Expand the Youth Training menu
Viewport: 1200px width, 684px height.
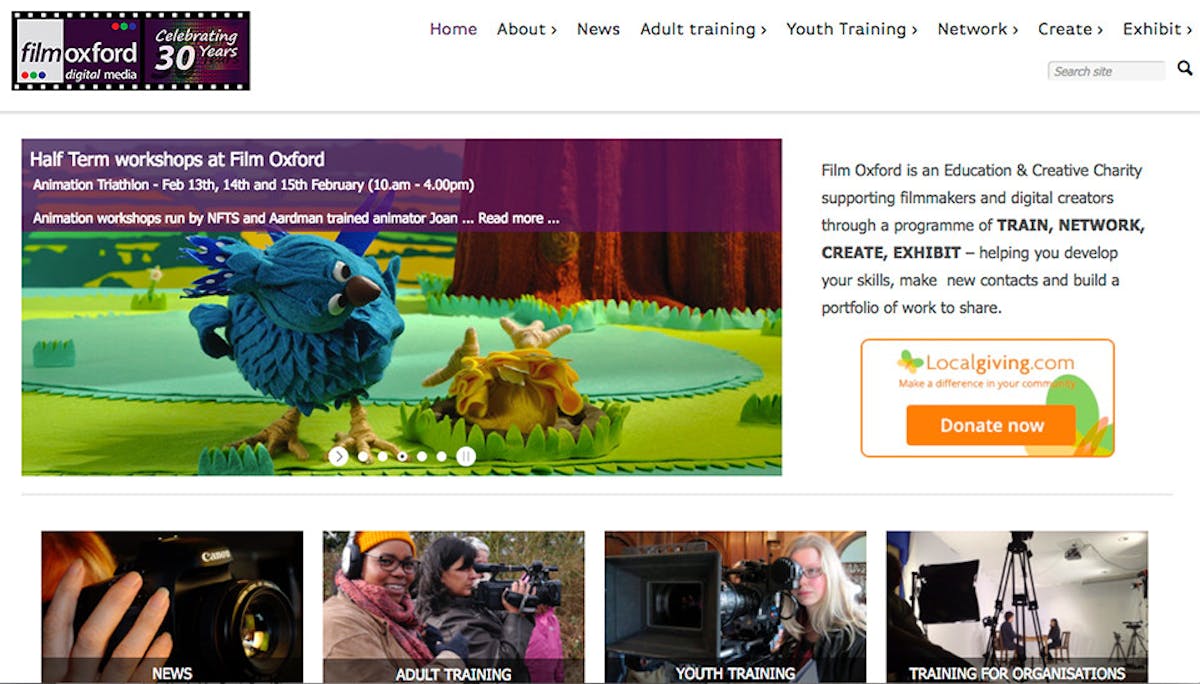coord(852,29)
